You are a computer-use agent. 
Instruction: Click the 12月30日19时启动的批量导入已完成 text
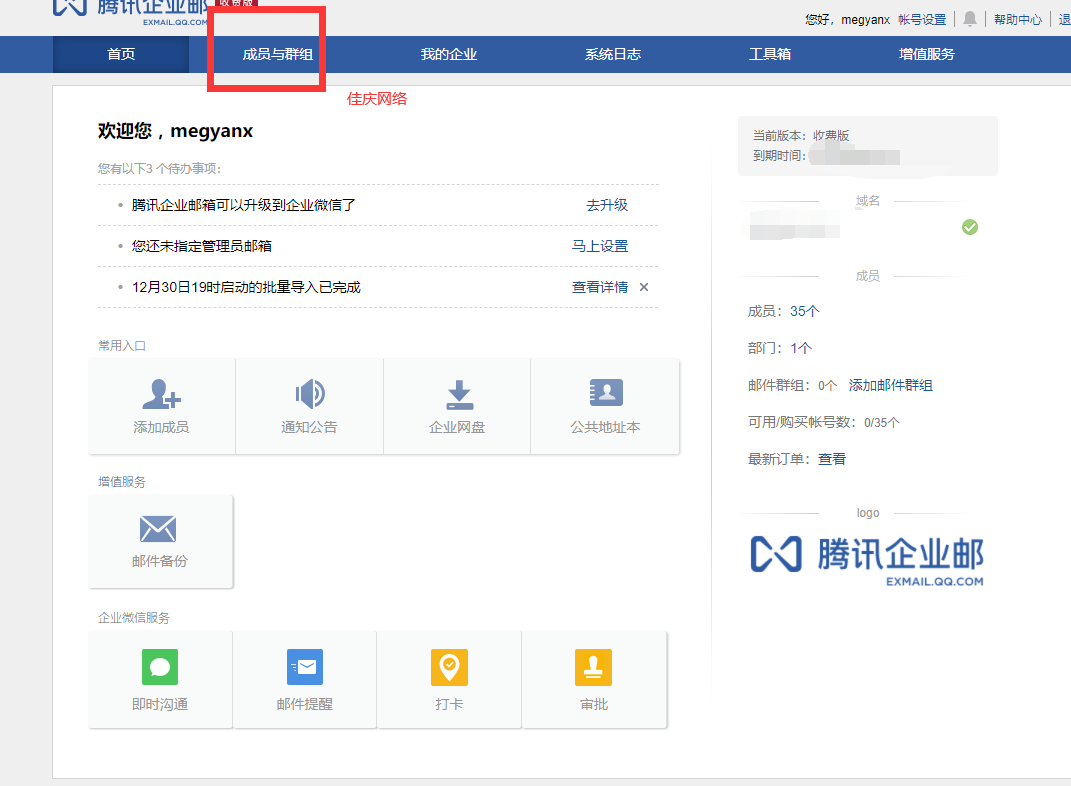(246, 287)
